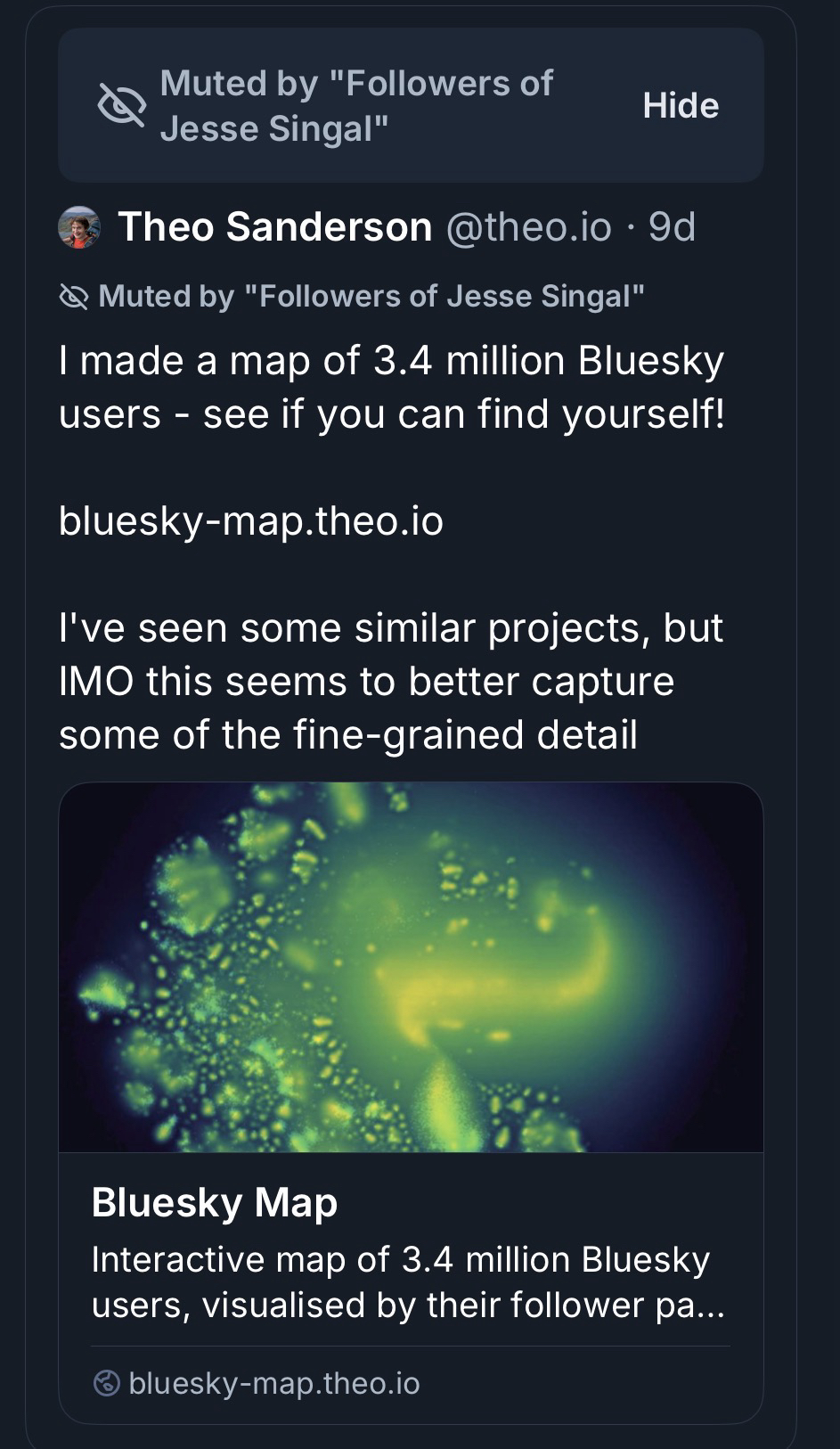Click the 9d post timestamp
Viewport: 840px width, 1449px height.
point(672,227)
